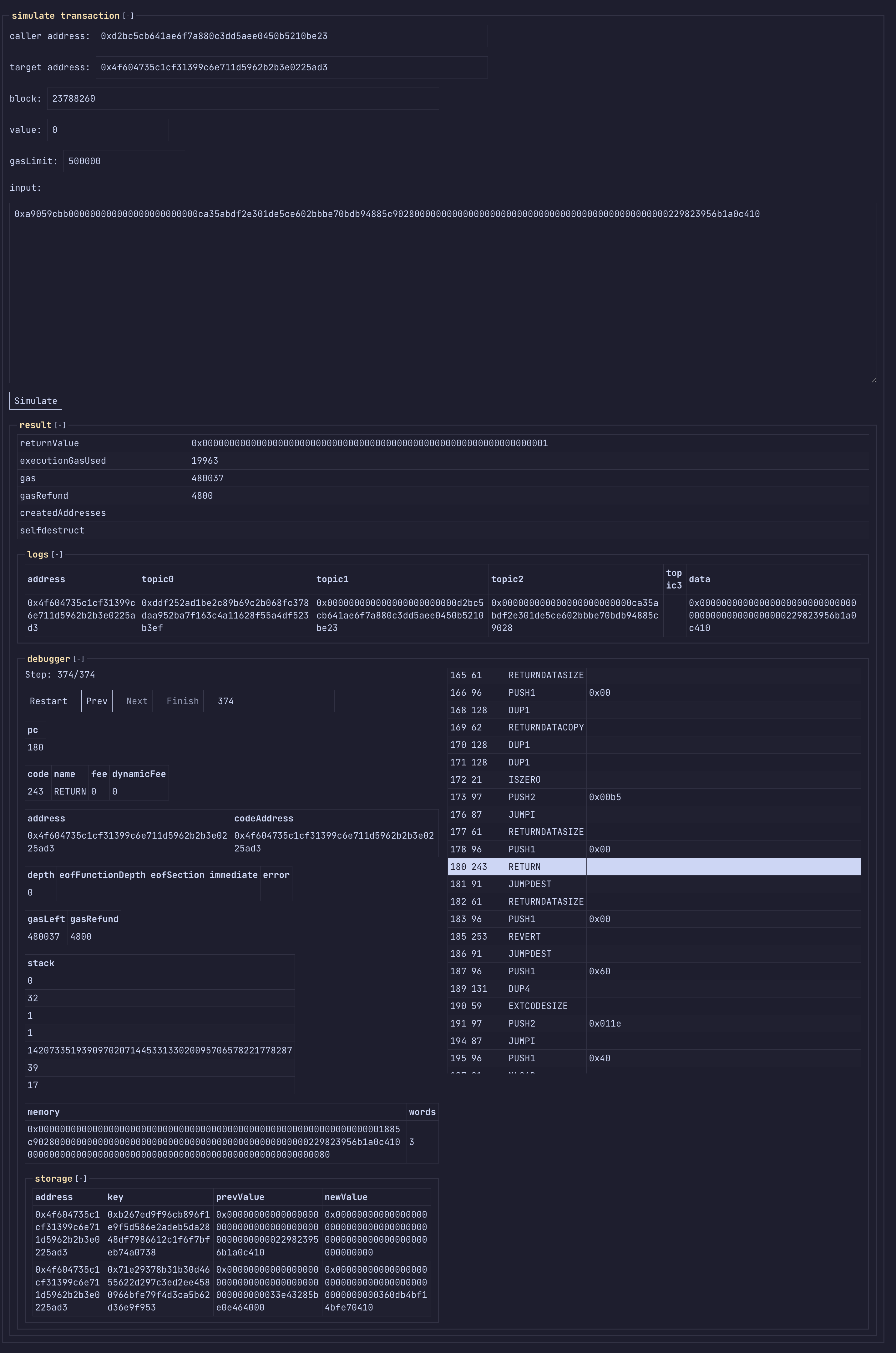Focus the caller address input field
The image size is (896, 1353).
point(291,36)
